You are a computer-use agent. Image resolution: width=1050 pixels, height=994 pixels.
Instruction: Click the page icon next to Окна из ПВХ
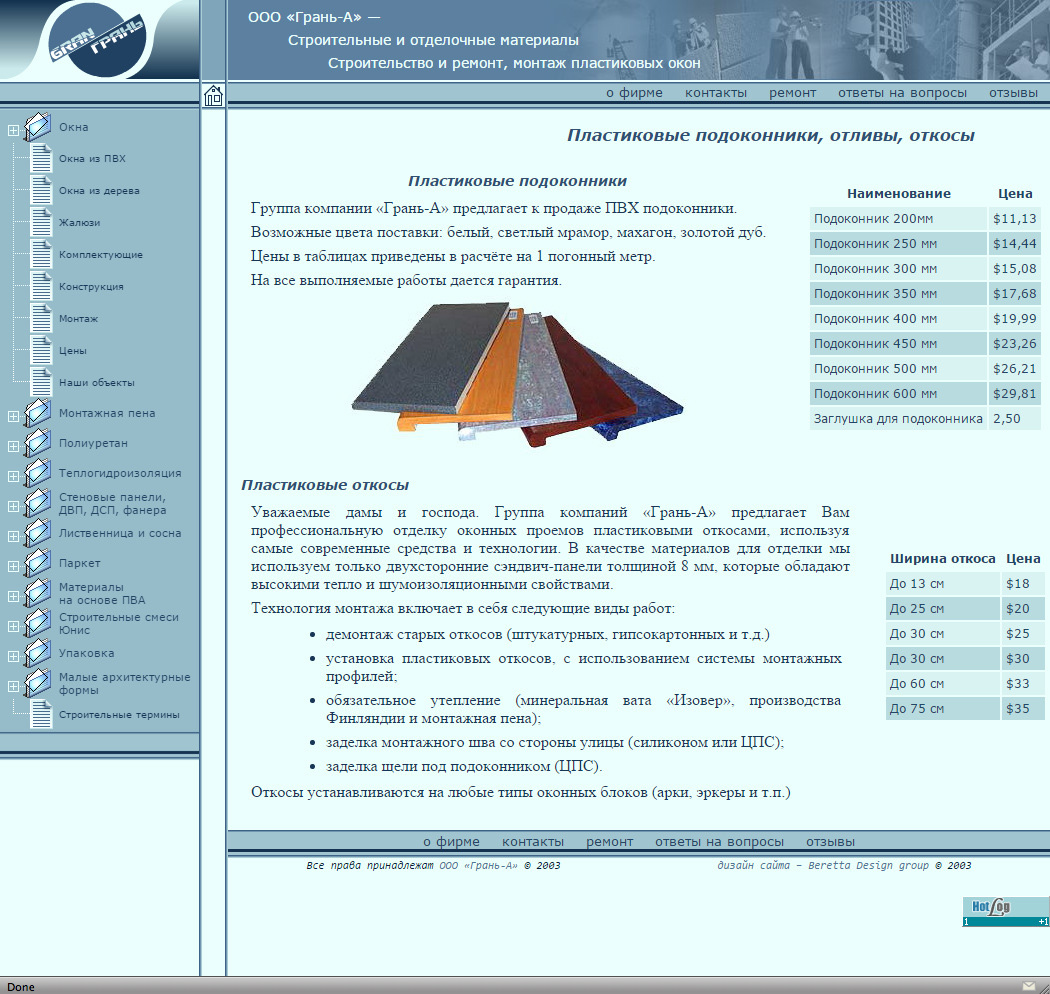pos(41,159)
